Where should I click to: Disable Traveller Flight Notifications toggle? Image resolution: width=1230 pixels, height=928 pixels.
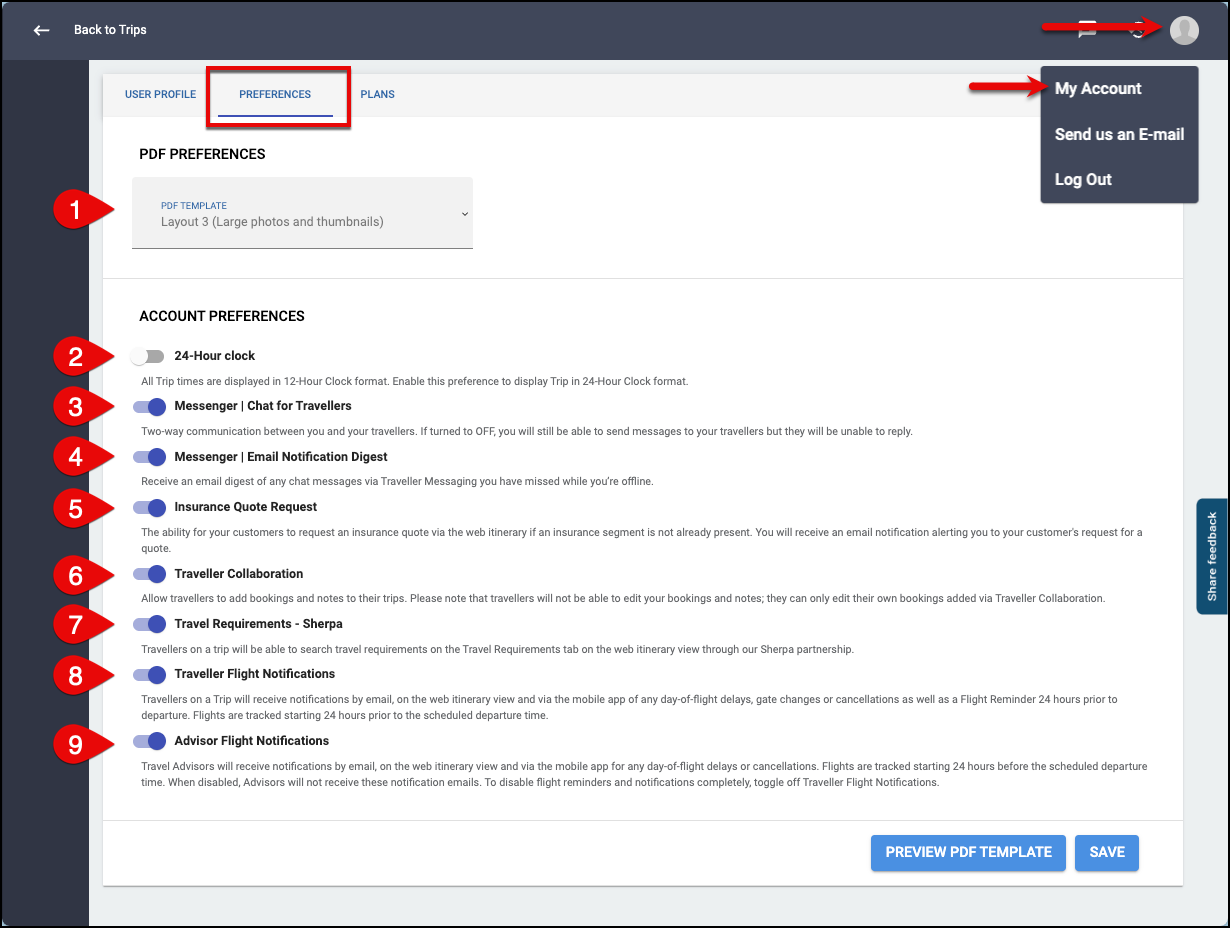point(148,674)
